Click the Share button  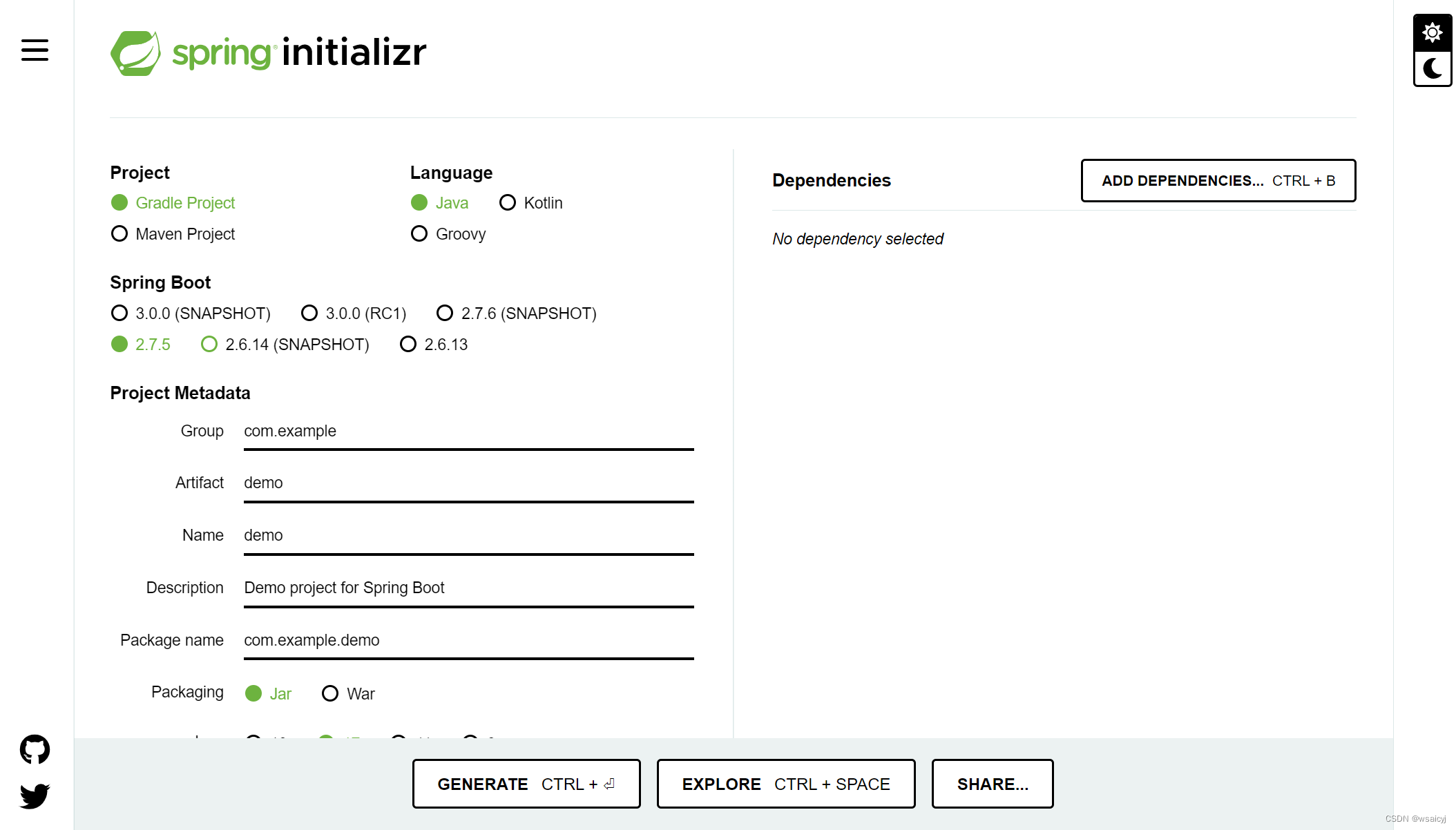point(993,784)
